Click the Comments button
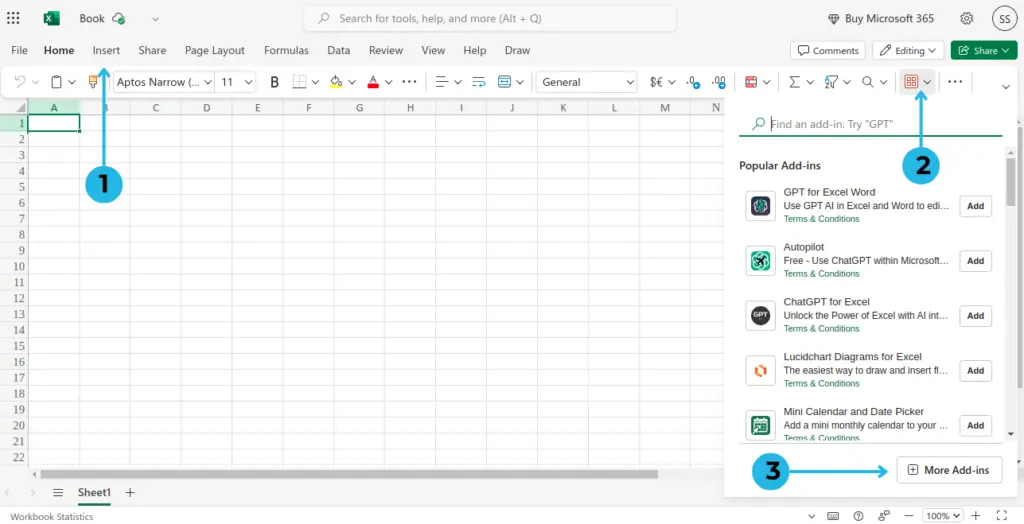 pos(827,50)
